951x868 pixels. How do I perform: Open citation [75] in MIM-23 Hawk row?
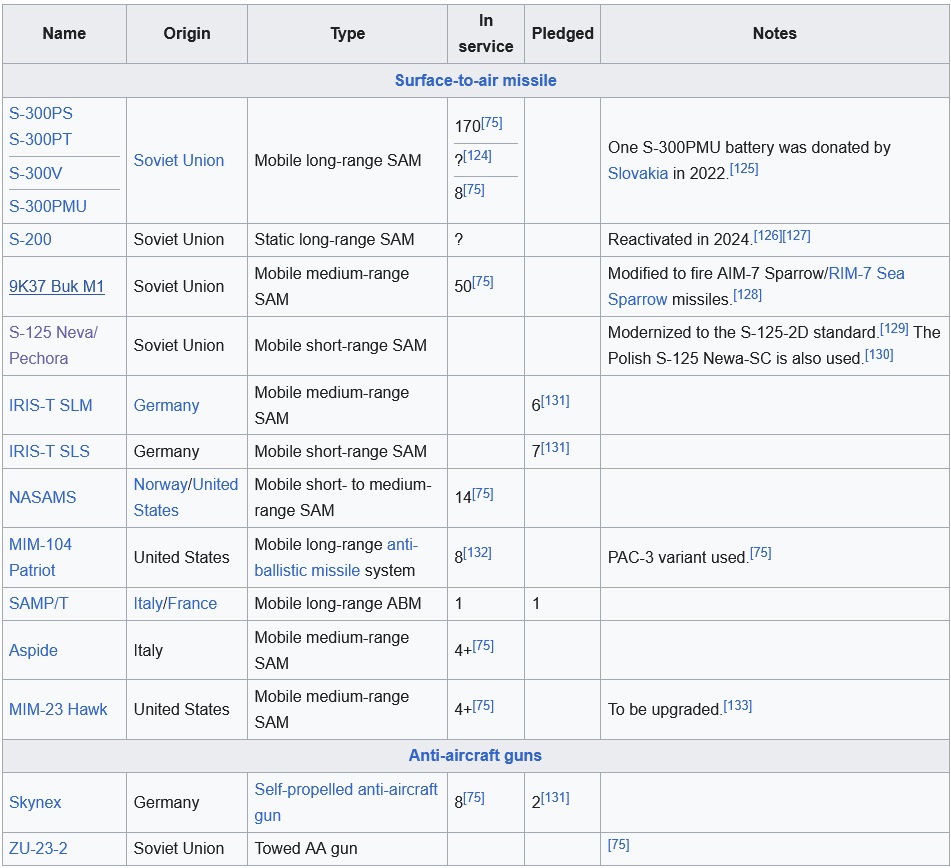[x=483, y=705]
